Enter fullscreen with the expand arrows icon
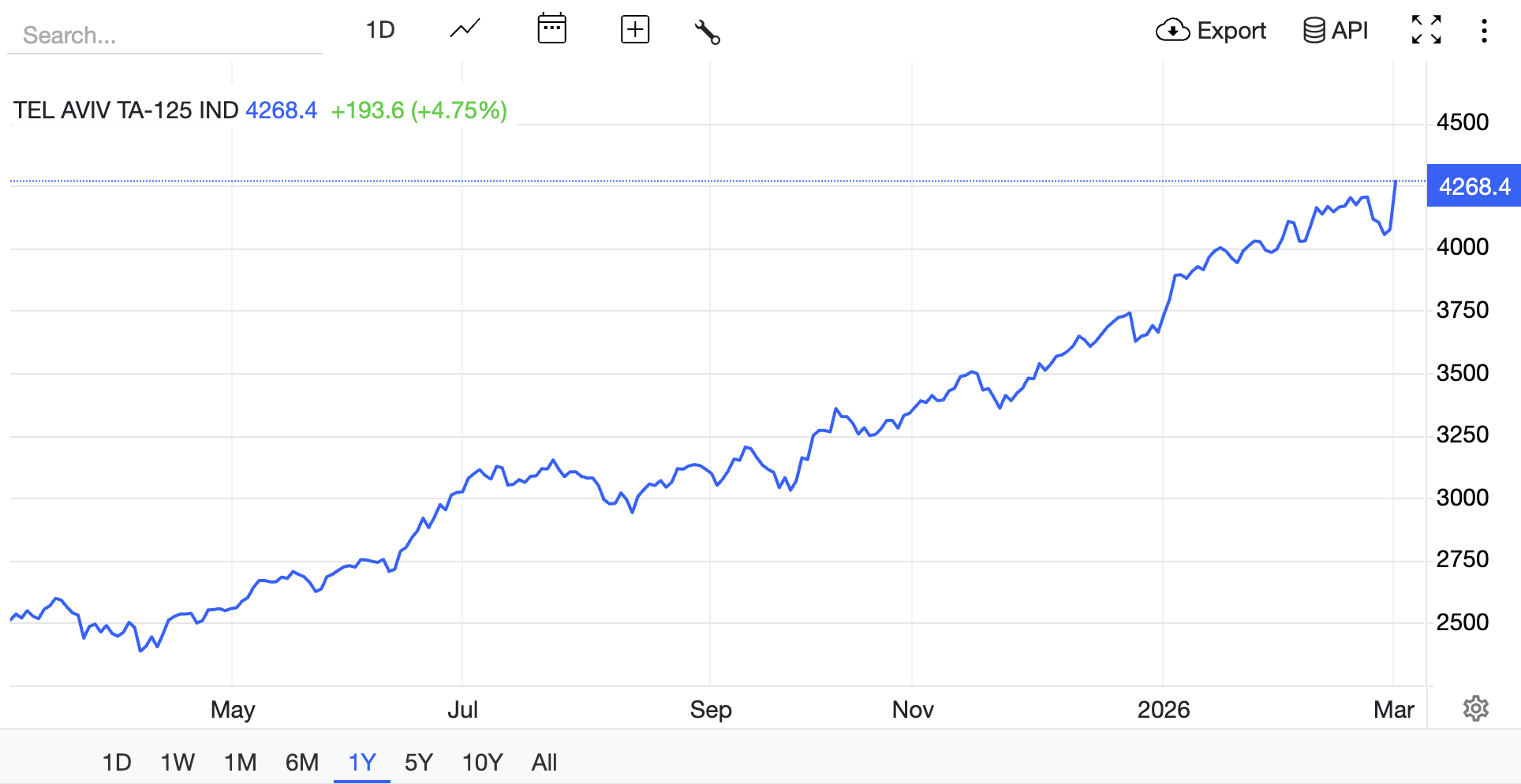1521x784 pixels. pos(1426,30)
